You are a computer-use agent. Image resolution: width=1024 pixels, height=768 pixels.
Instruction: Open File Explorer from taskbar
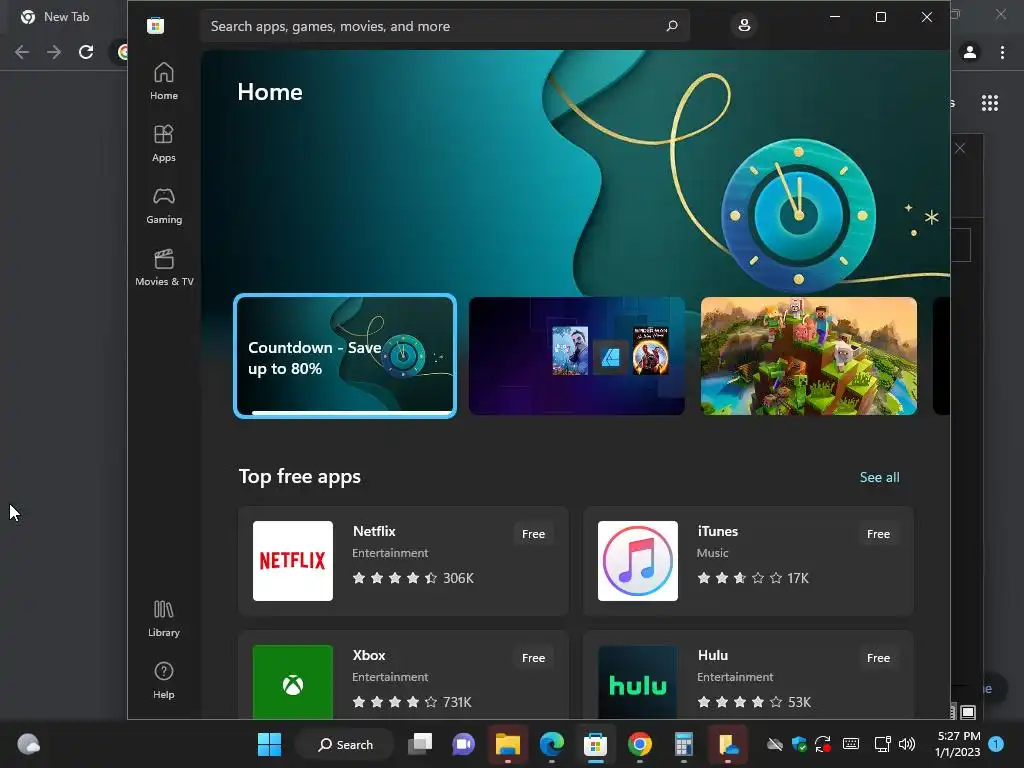tap(507, 744)
